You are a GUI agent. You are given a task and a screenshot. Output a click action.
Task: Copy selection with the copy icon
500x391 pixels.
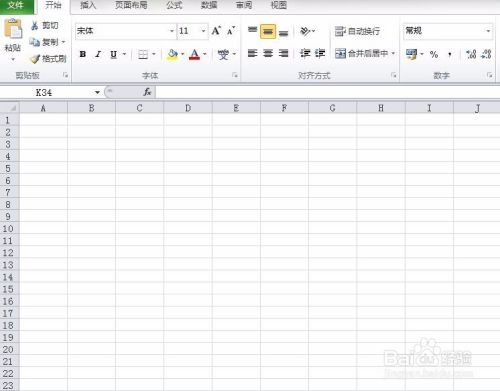pos(34,42)
